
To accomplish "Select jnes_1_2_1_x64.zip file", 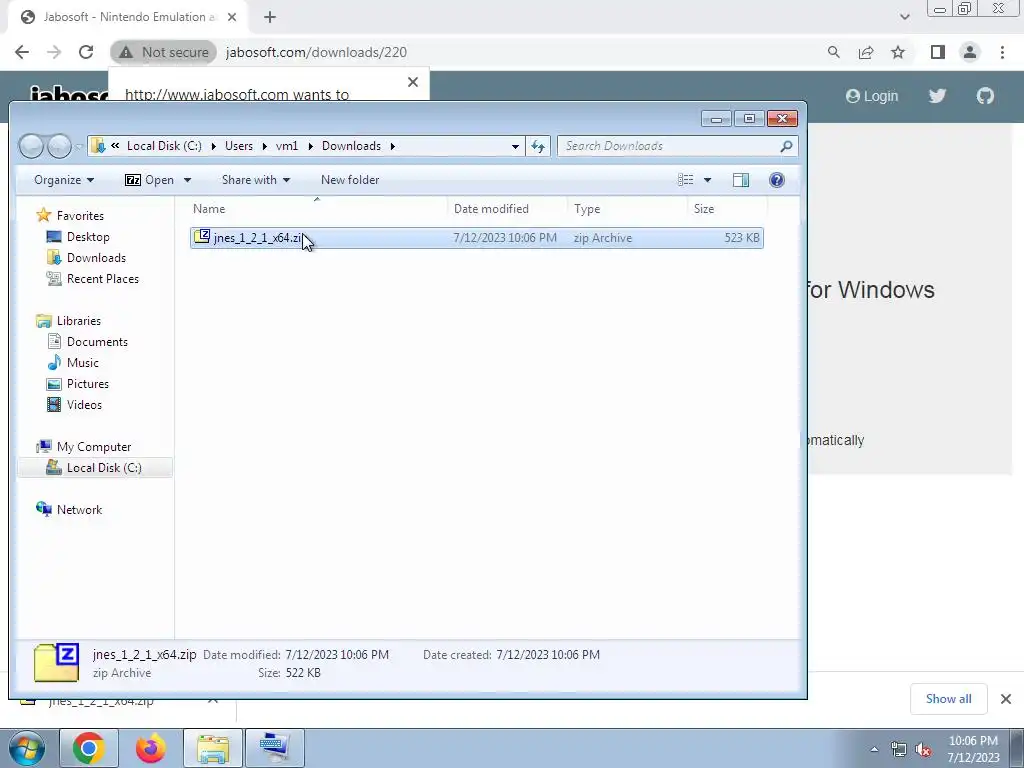I will click(477, 238).
